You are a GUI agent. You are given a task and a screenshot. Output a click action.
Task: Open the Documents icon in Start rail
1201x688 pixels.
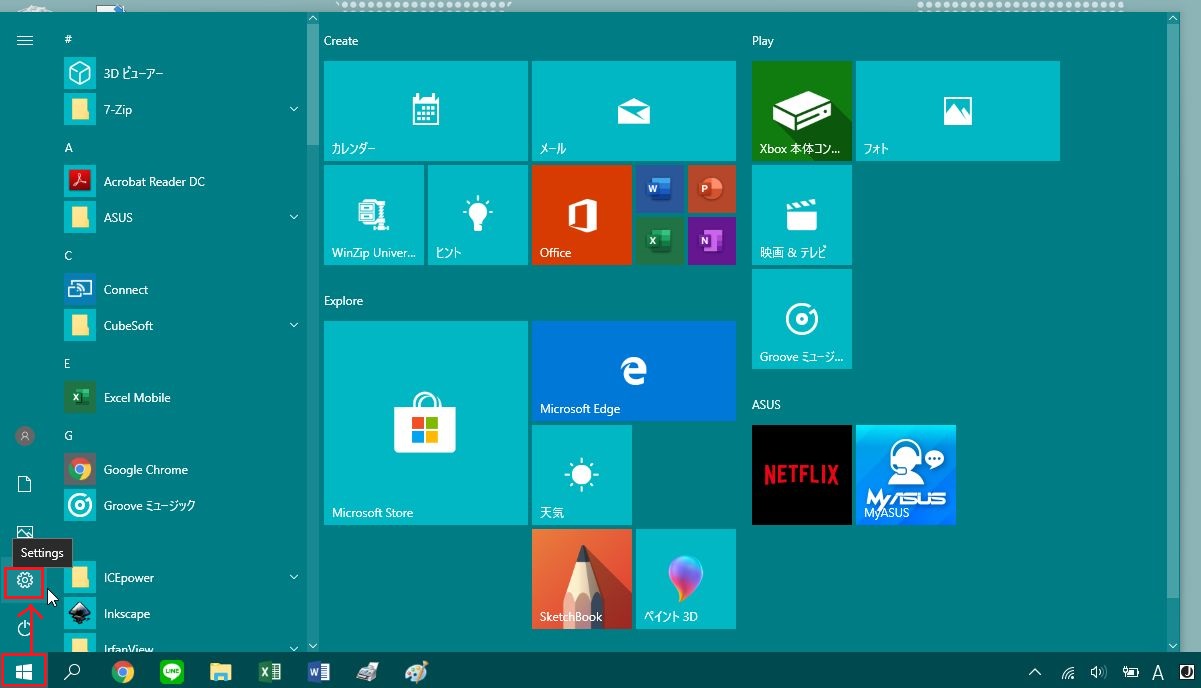pyautogui.click(x=25, y=484)
